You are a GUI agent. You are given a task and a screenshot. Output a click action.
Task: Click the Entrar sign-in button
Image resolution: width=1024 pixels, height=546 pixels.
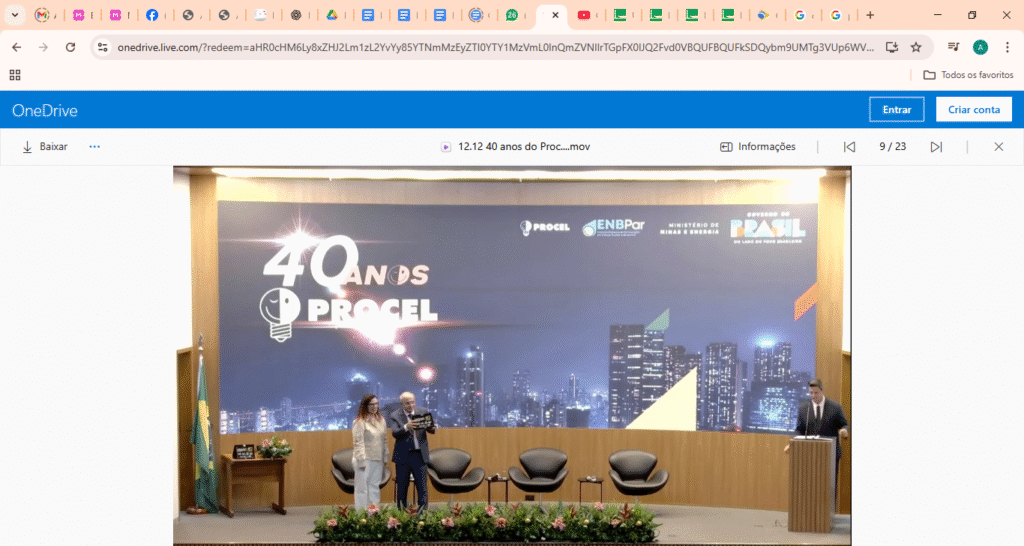pos(897,110)
